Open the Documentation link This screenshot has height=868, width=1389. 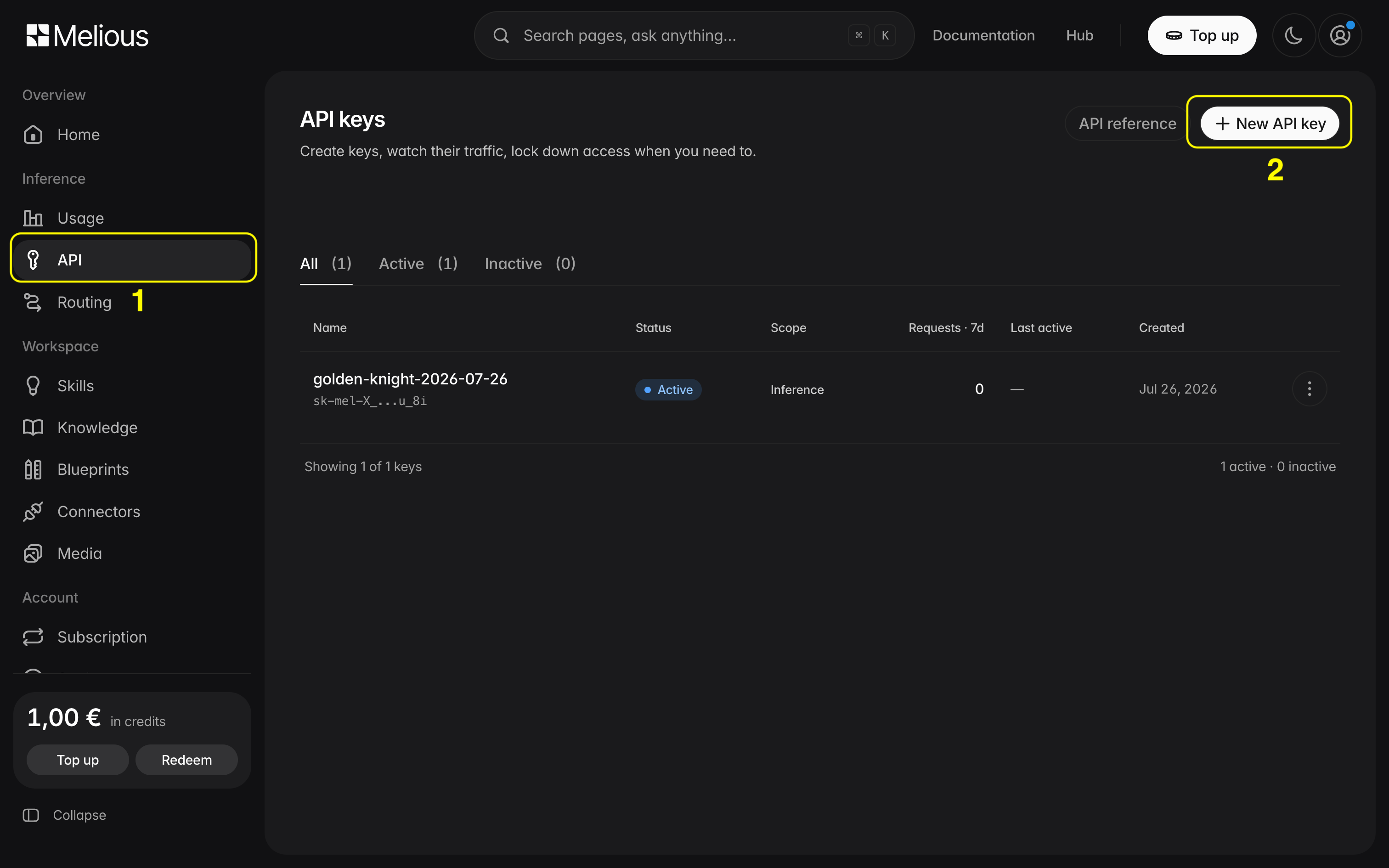pos(984,36)
